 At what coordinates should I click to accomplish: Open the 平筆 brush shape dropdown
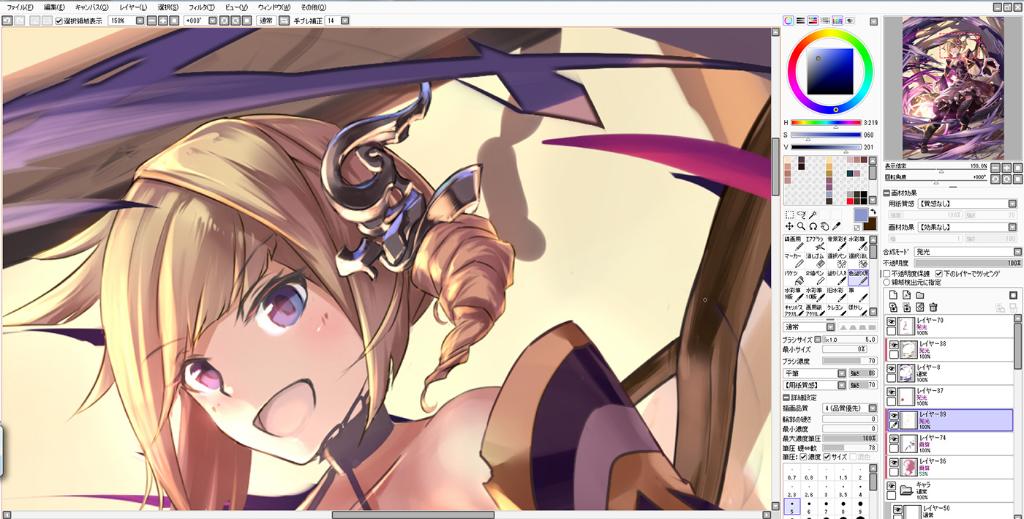(x=815, y=373)
